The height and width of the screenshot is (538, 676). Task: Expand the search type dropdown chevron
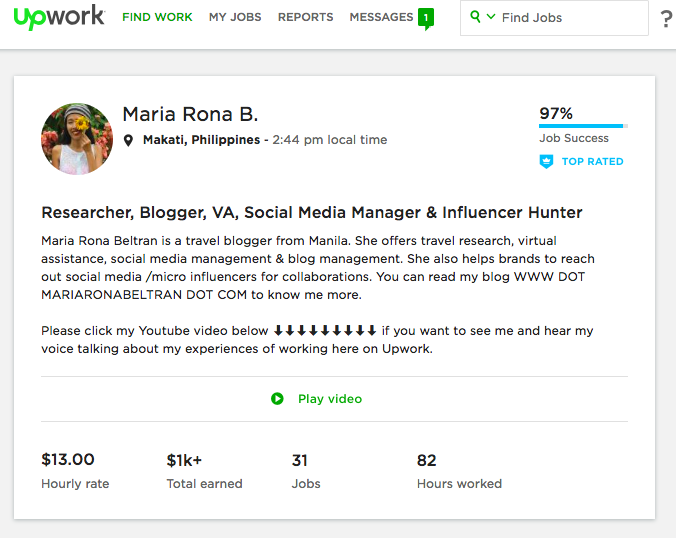491,17
